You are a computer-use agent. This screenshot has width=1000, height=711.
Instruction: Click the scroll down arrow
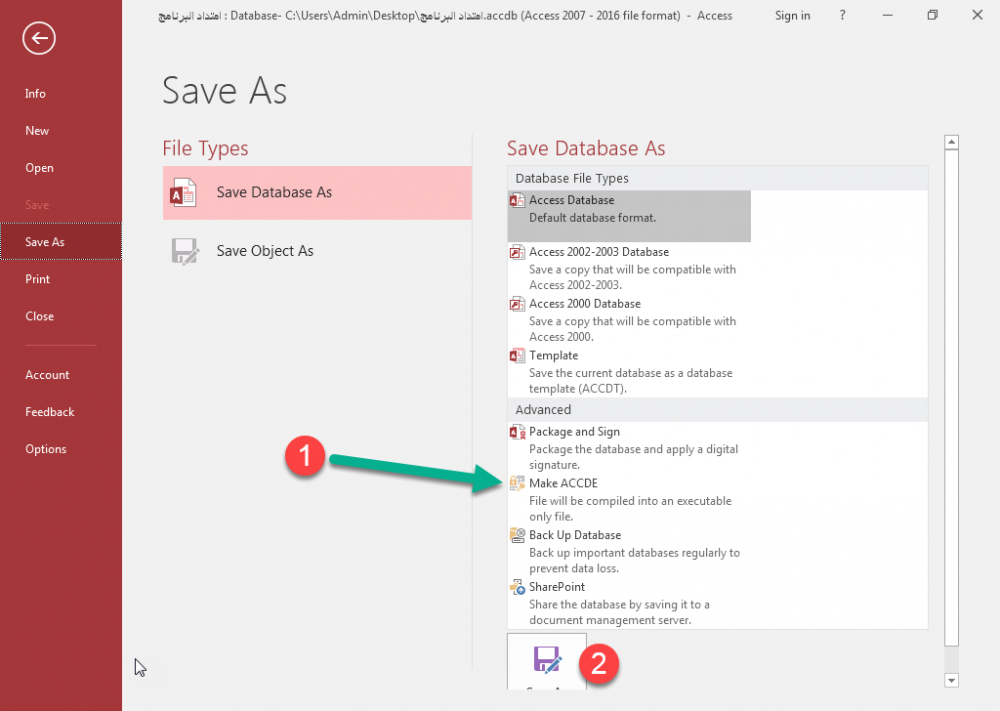pyautogui.click(x=952, y=680)
